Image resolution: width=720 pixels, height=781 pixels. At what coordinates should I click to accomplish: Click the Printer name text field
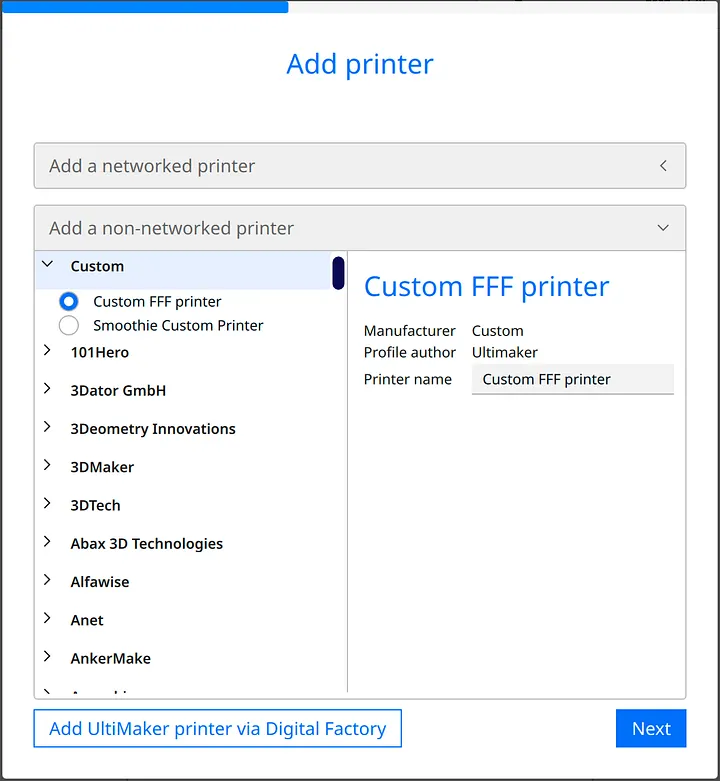coord(573,380)
